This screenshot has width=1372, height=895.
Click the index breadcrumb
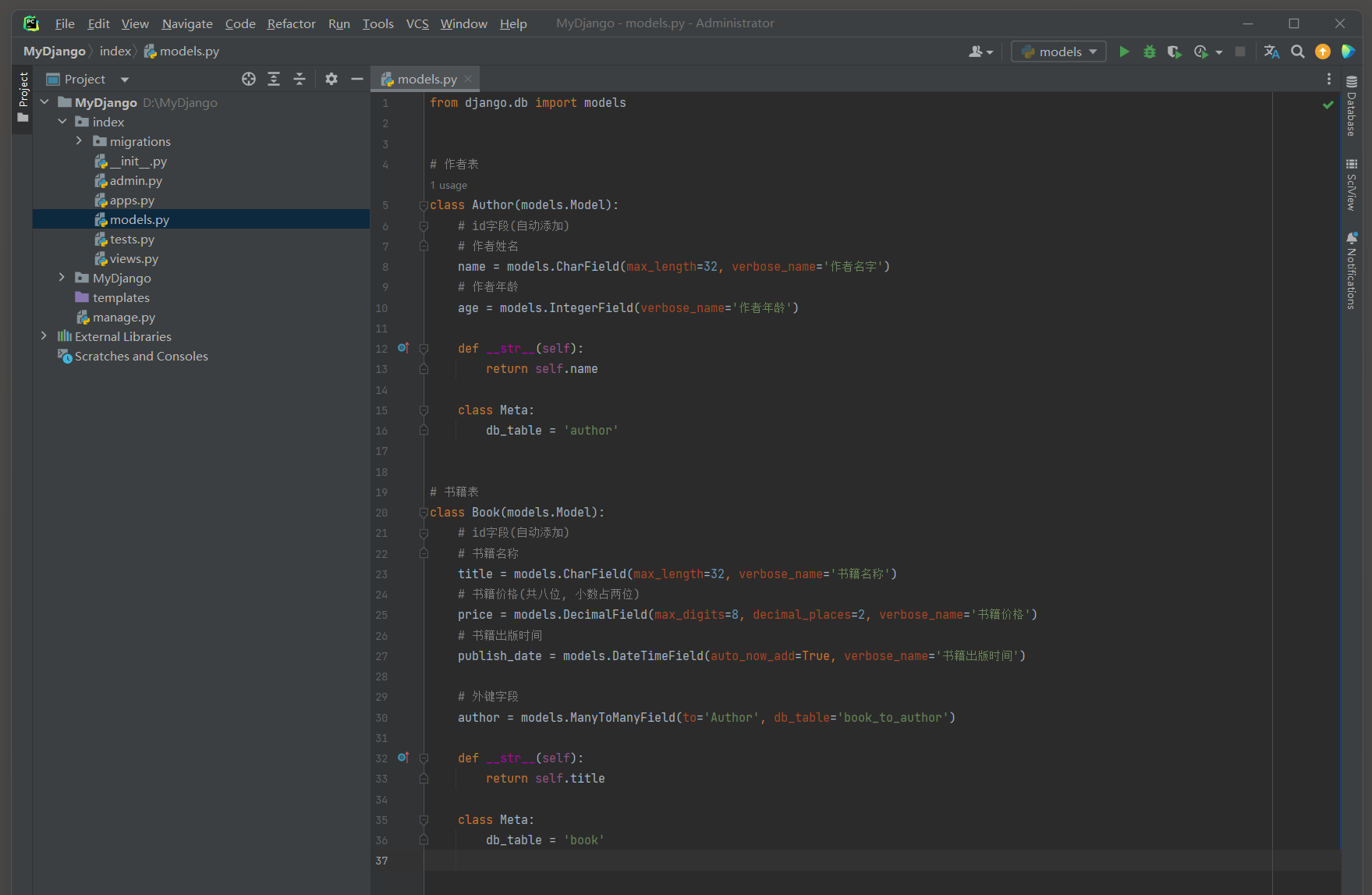point(115,51)
